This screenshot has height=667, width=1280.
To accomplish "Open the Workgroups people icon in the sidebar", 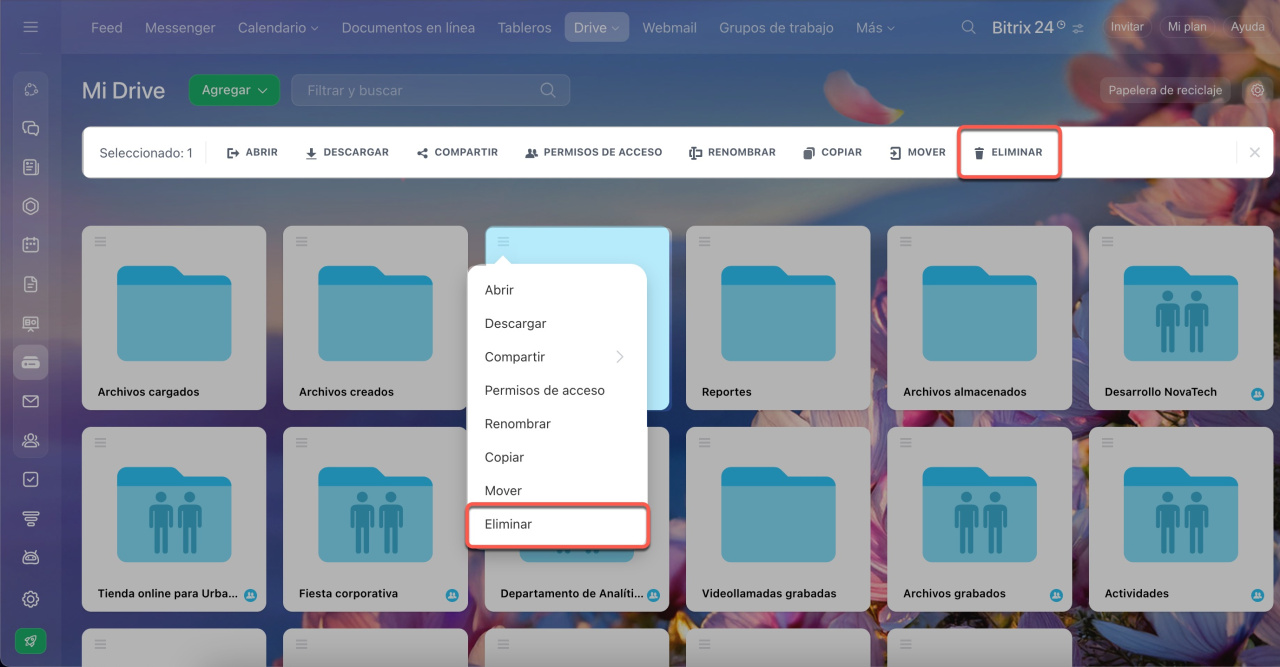I will (x=30, y=440).
